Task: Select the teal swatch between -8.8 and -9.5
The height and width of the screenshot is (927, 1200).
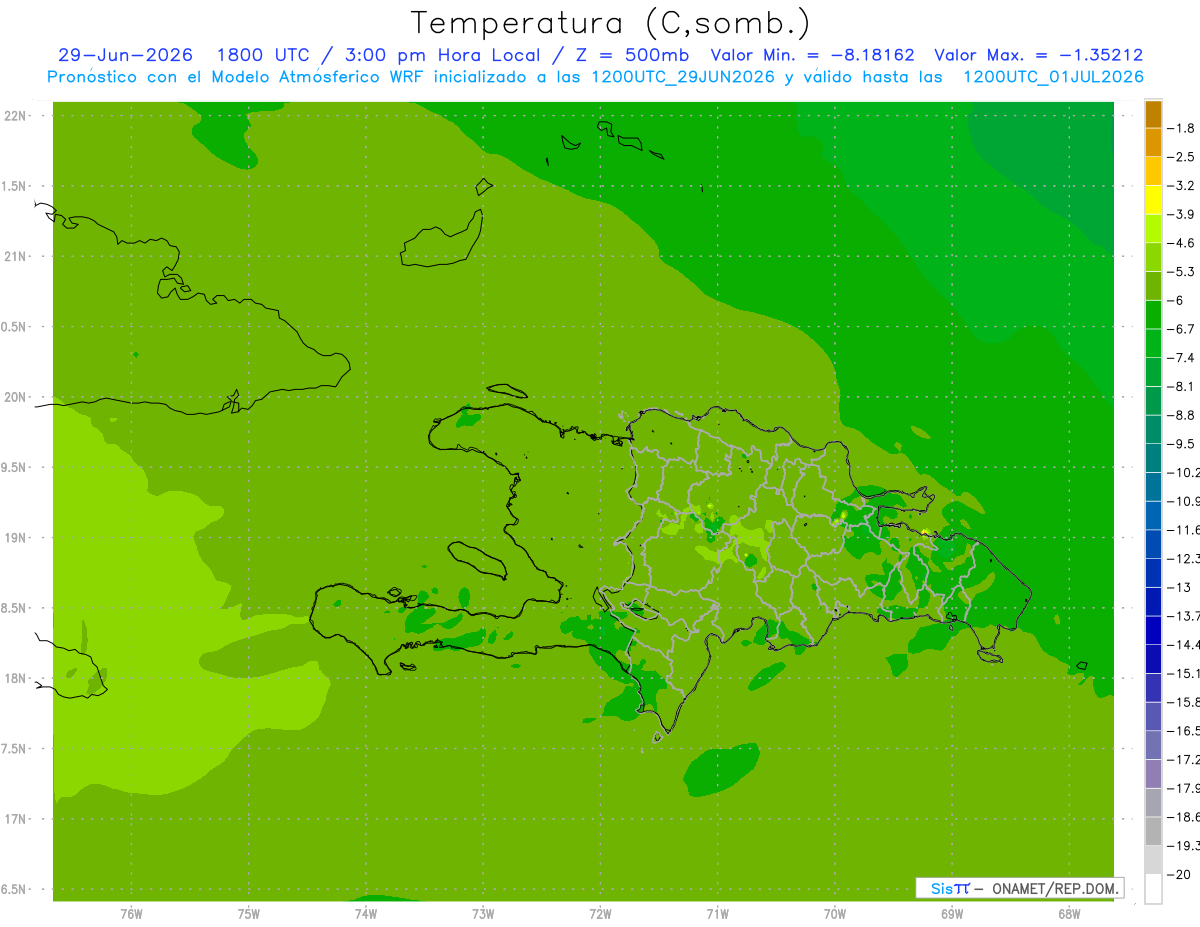Action: tap(1153, 429)
